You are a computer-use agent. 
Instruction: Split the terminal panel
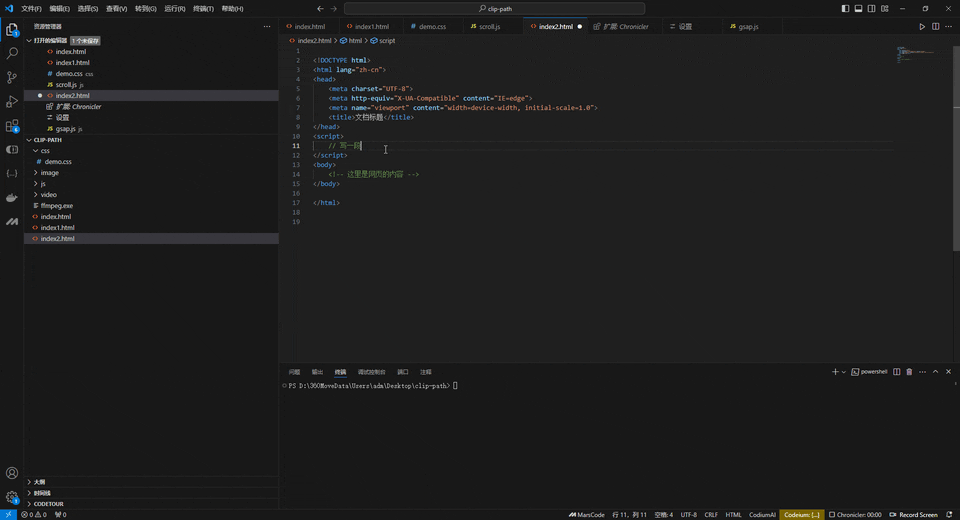tap(896, 372)
